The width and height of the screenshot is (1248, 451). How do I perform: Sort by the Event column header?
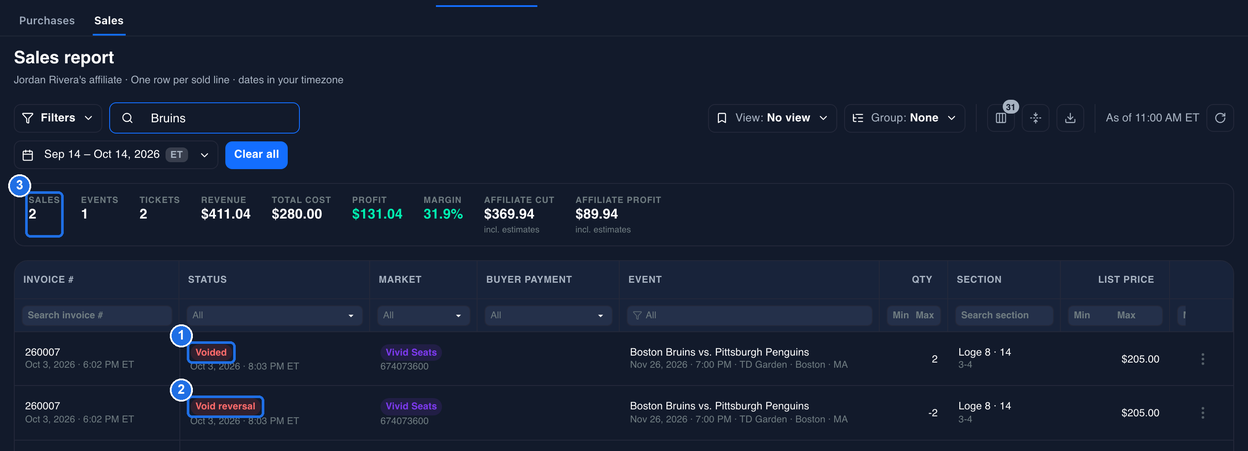pos(645,279)
